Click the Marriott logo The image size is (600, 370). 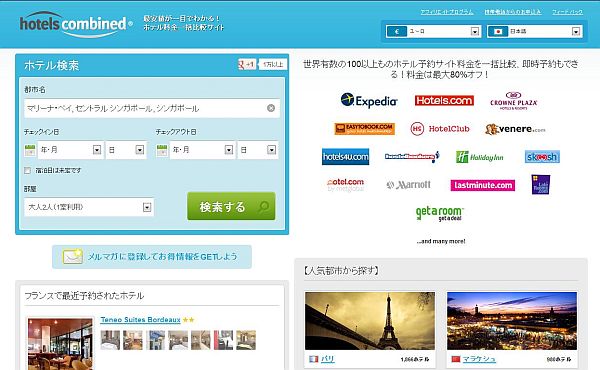pos(408,185)
